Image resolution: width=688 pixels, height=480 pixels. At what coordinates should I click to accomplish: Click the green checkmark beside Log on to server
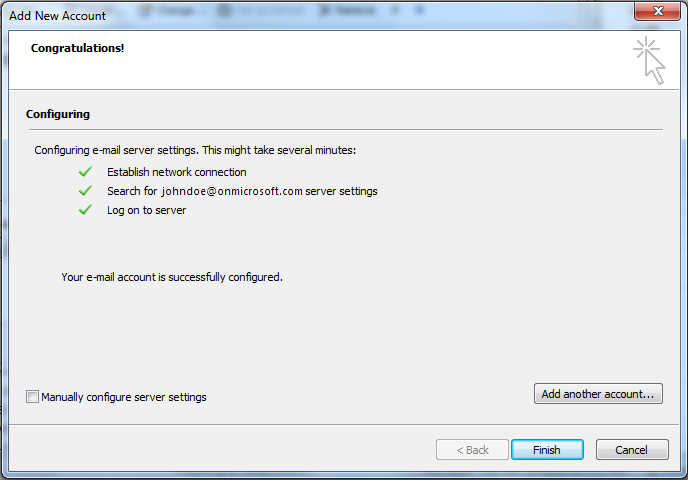(85, 210)
